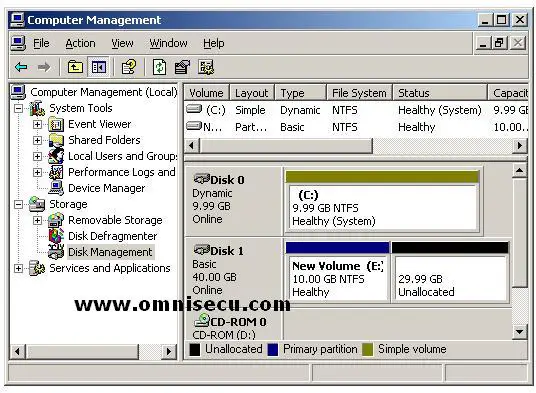Click the tree pane scroll left arrow

pos(17,351)
